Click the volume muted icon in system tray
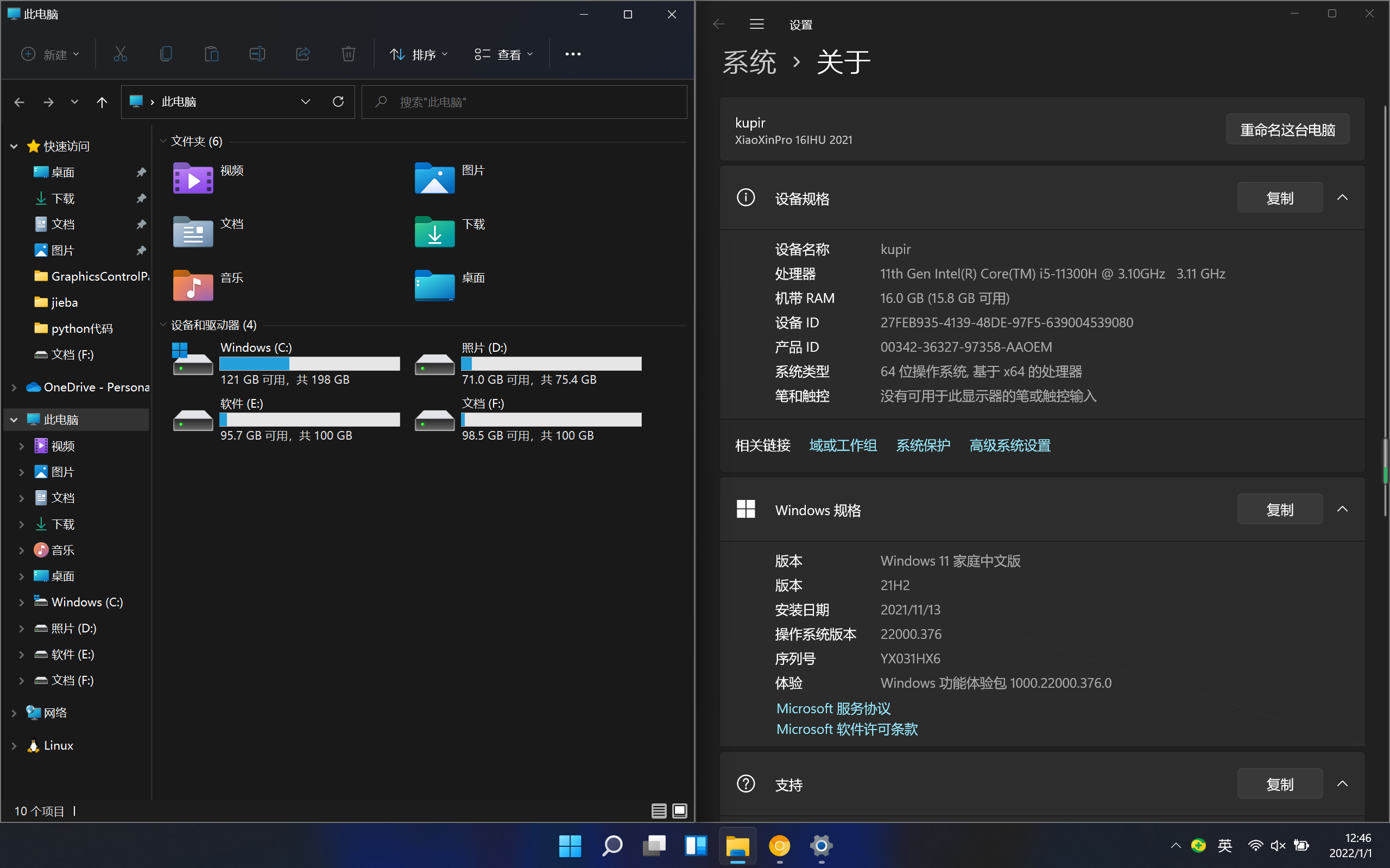 coord(1278,846)
